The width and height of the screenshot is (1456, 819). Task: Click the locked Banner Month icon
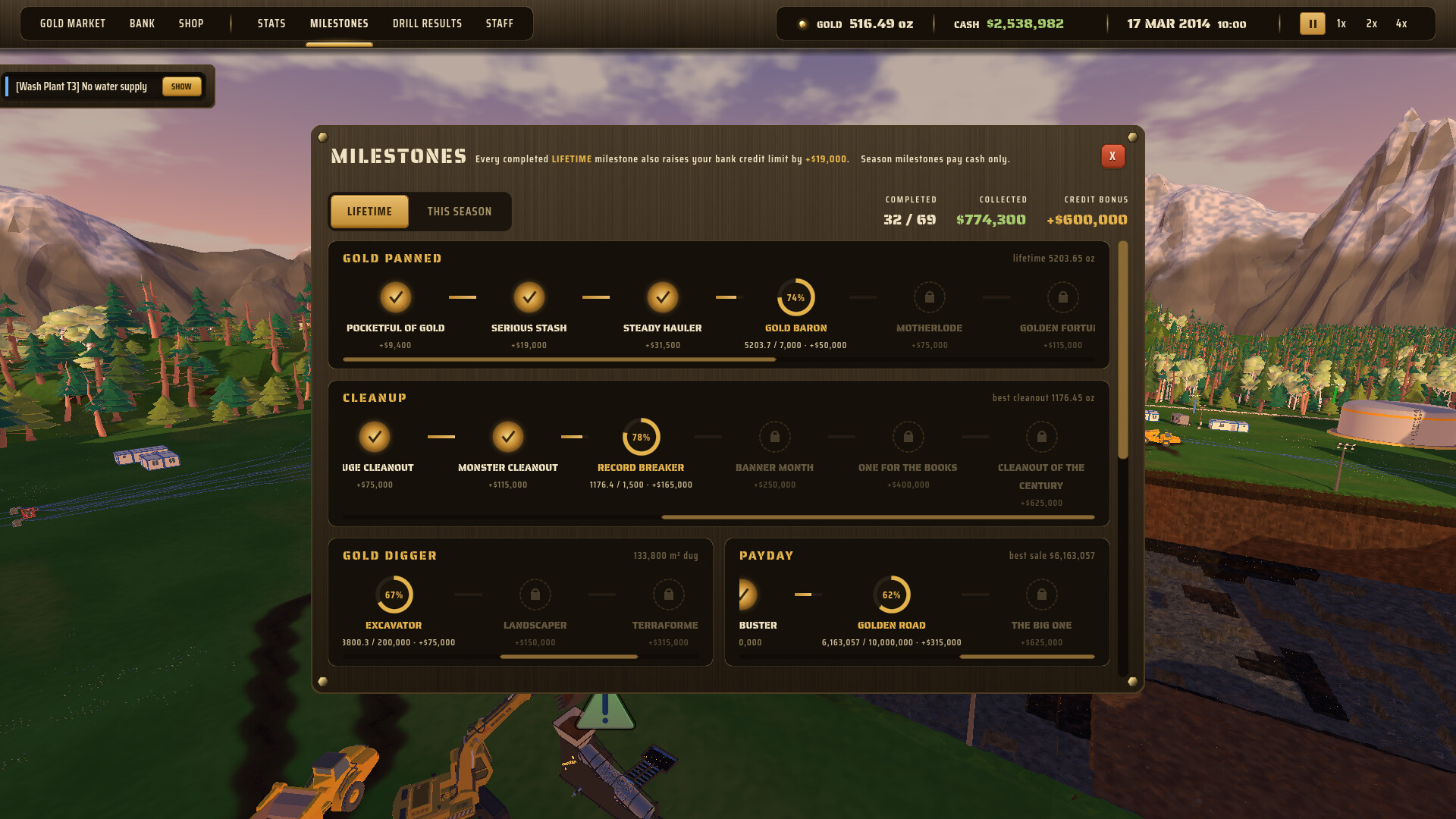coord(774,437)
